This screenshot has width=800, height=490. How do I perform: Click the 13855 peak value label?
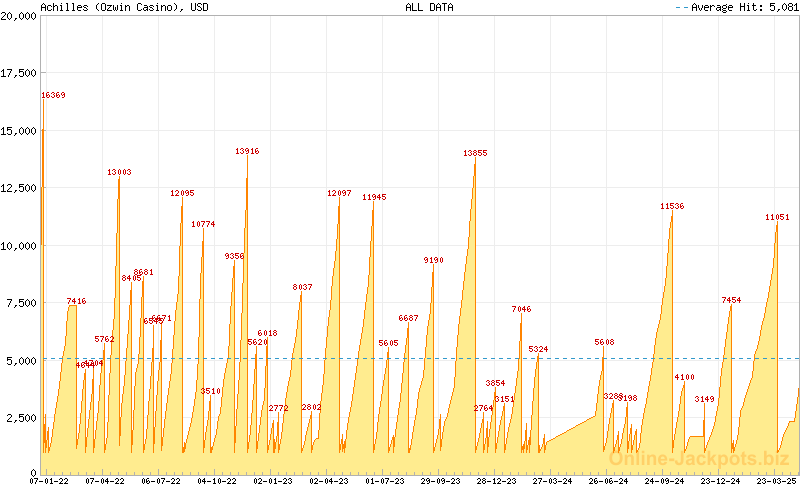[475, 153]
